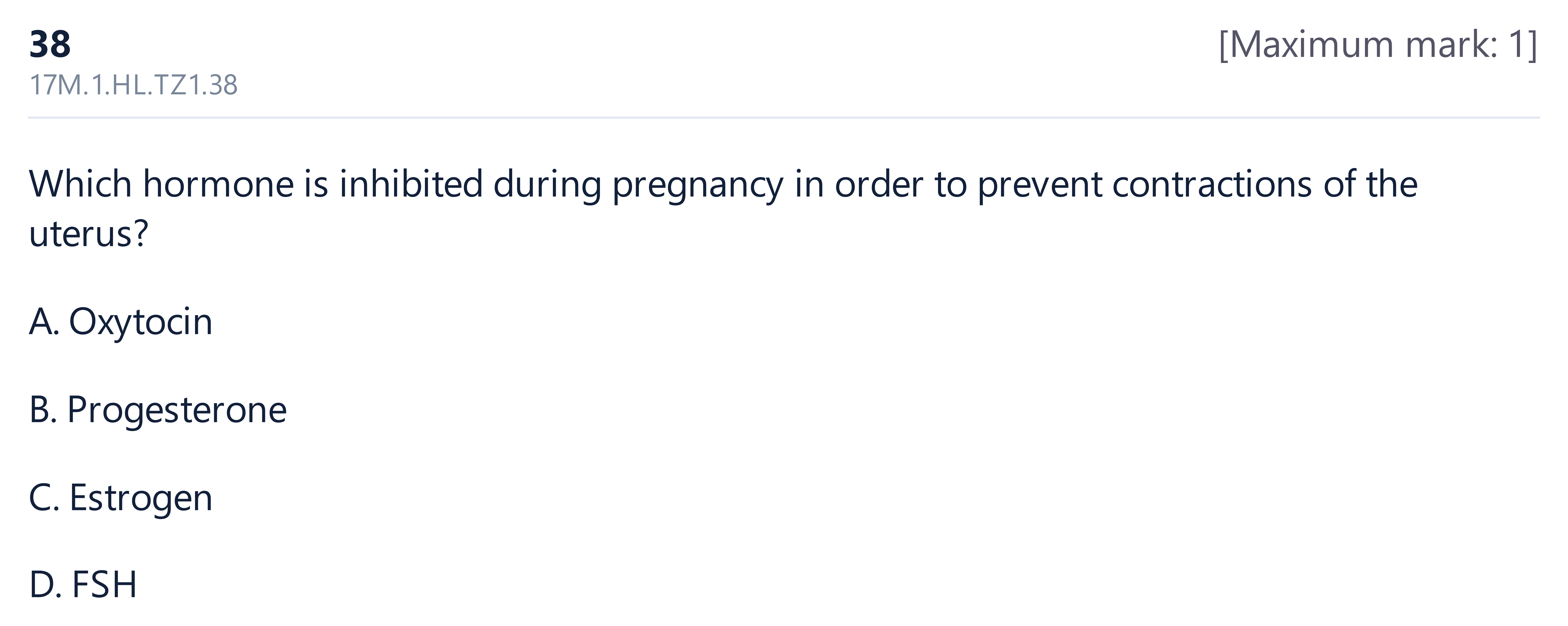Choose answer option B. Progesterone
The image size is (1568, 626).
158,409
